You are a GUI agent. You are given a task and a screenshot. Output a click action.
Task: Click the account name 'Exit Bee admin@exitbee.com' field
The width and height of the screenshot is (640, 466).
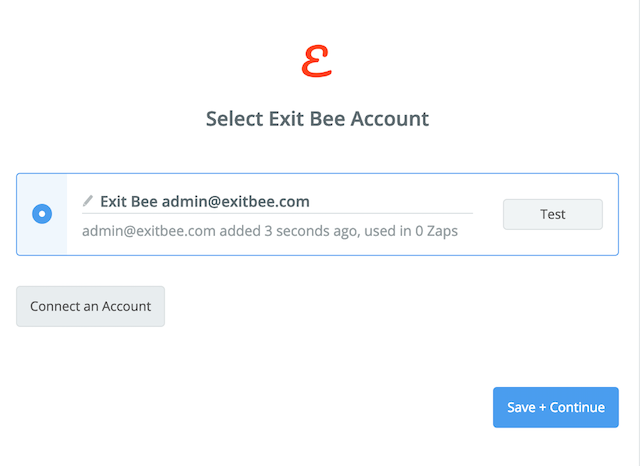coord(205,201)
